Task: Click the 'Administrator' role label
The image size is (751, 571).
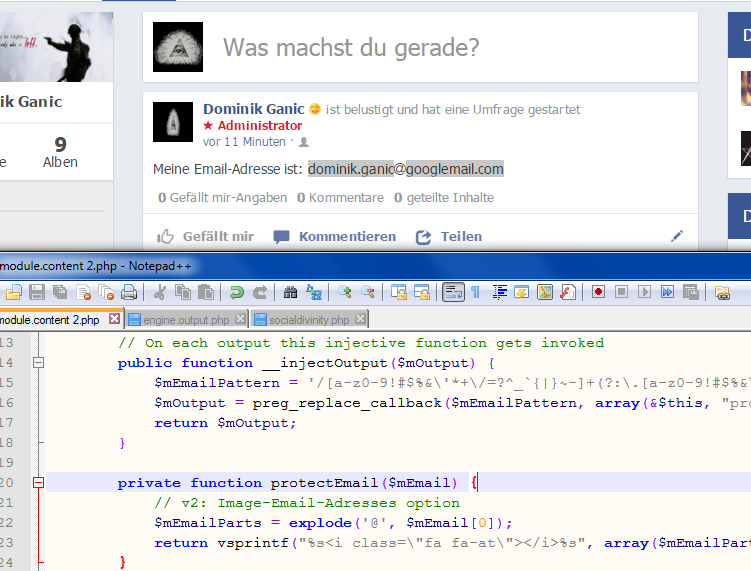Action: click(260, 126)
